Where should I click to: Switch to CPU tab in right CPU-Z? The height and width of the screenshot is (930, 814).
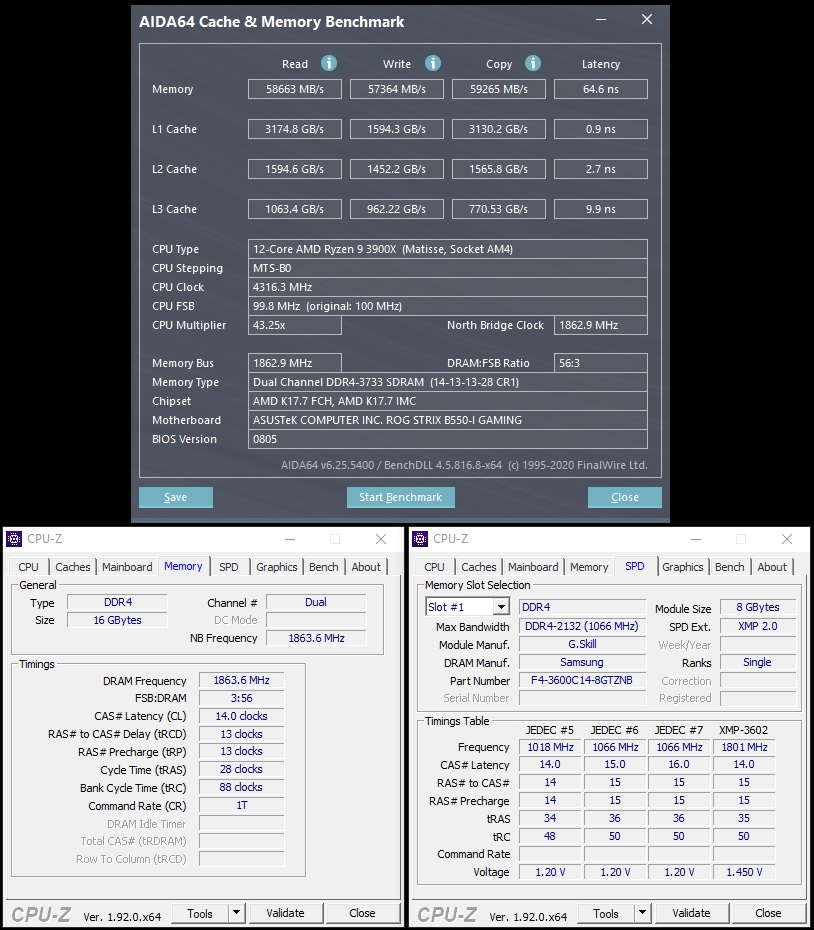[434, 567]
